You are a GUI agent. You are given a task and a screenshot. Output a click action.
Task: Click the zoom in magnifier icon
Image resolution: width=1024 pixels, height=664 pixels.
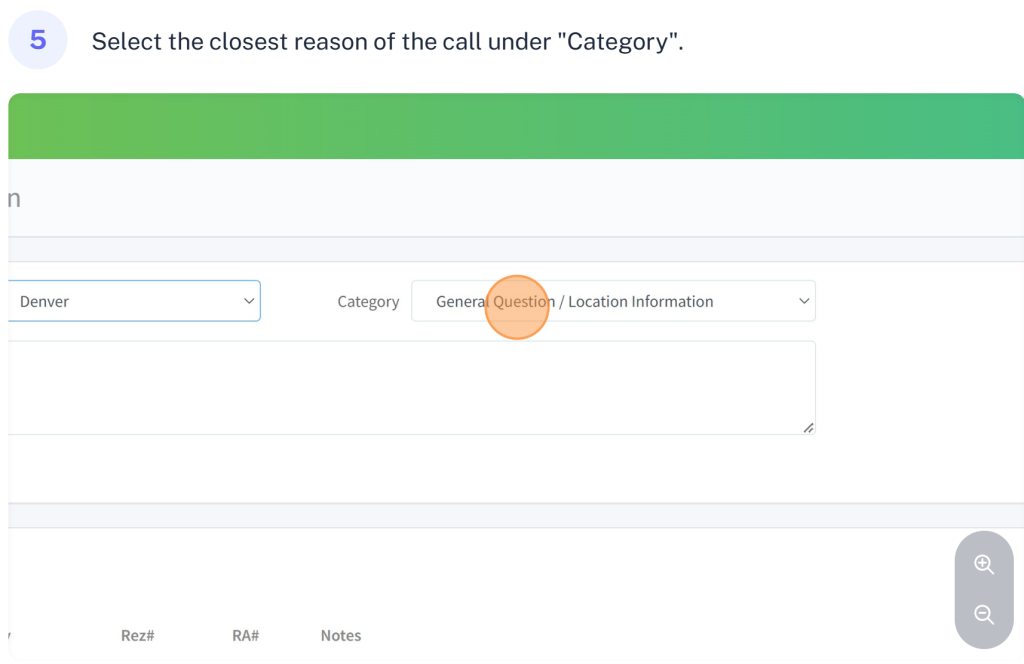(984, 565)
